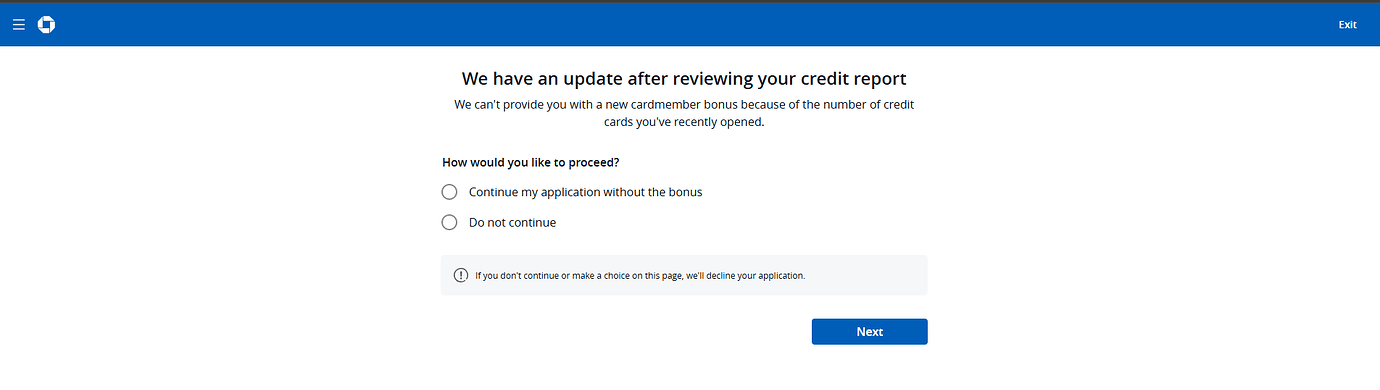Exit the application via the Exit link
The image size is (1380, 390).
coord(1347,25)
